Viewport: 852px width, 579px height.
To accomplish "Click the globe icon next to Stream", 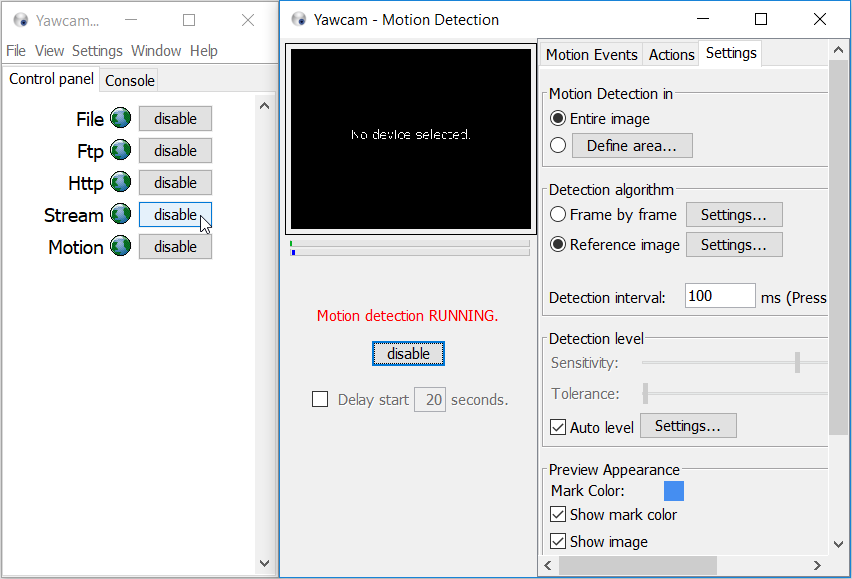I will (121, 214).
